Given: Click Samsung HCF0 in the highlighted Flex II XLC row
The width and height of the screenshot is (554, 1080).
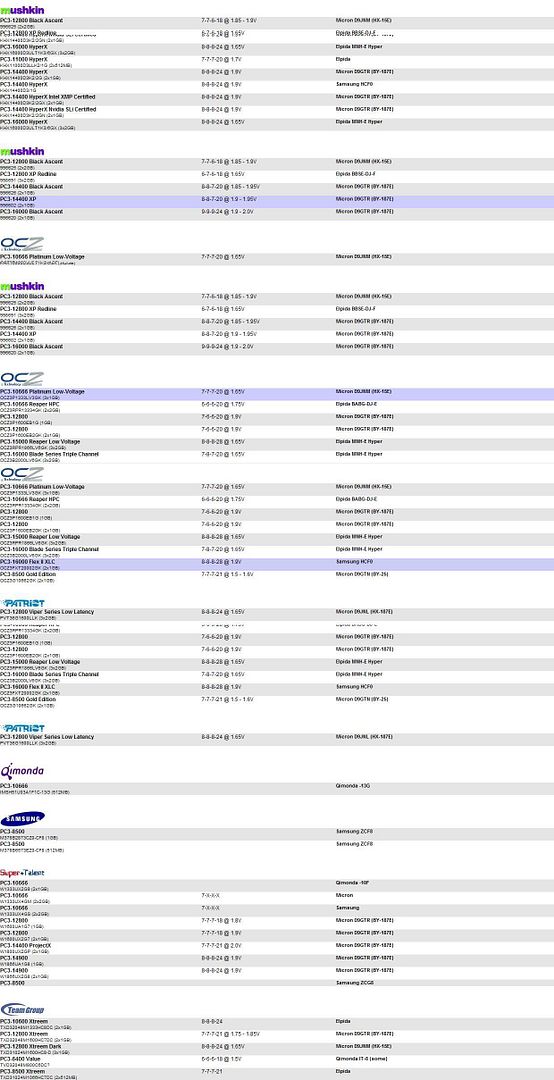Looking at the screenshot, I should [x=354, y=562].
